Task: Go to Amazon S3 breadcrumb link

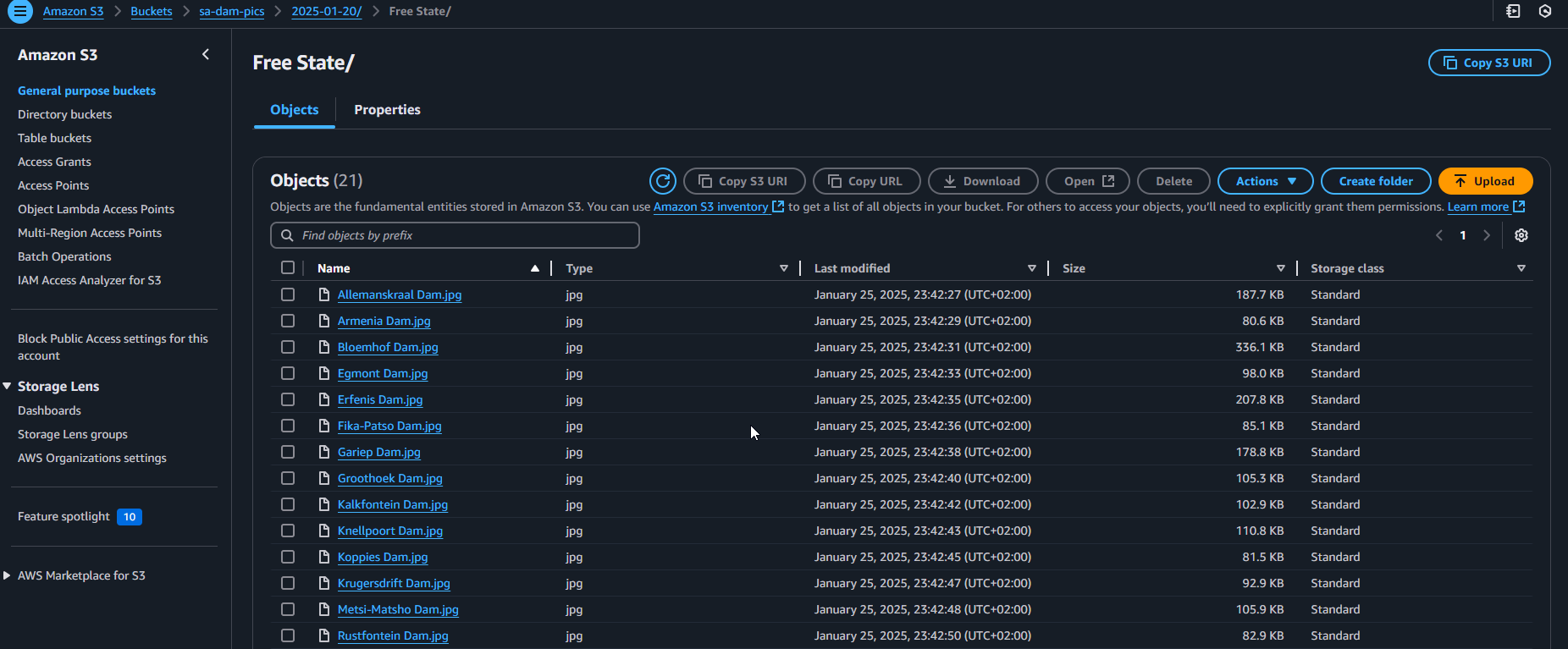Action: coord(73,11)
